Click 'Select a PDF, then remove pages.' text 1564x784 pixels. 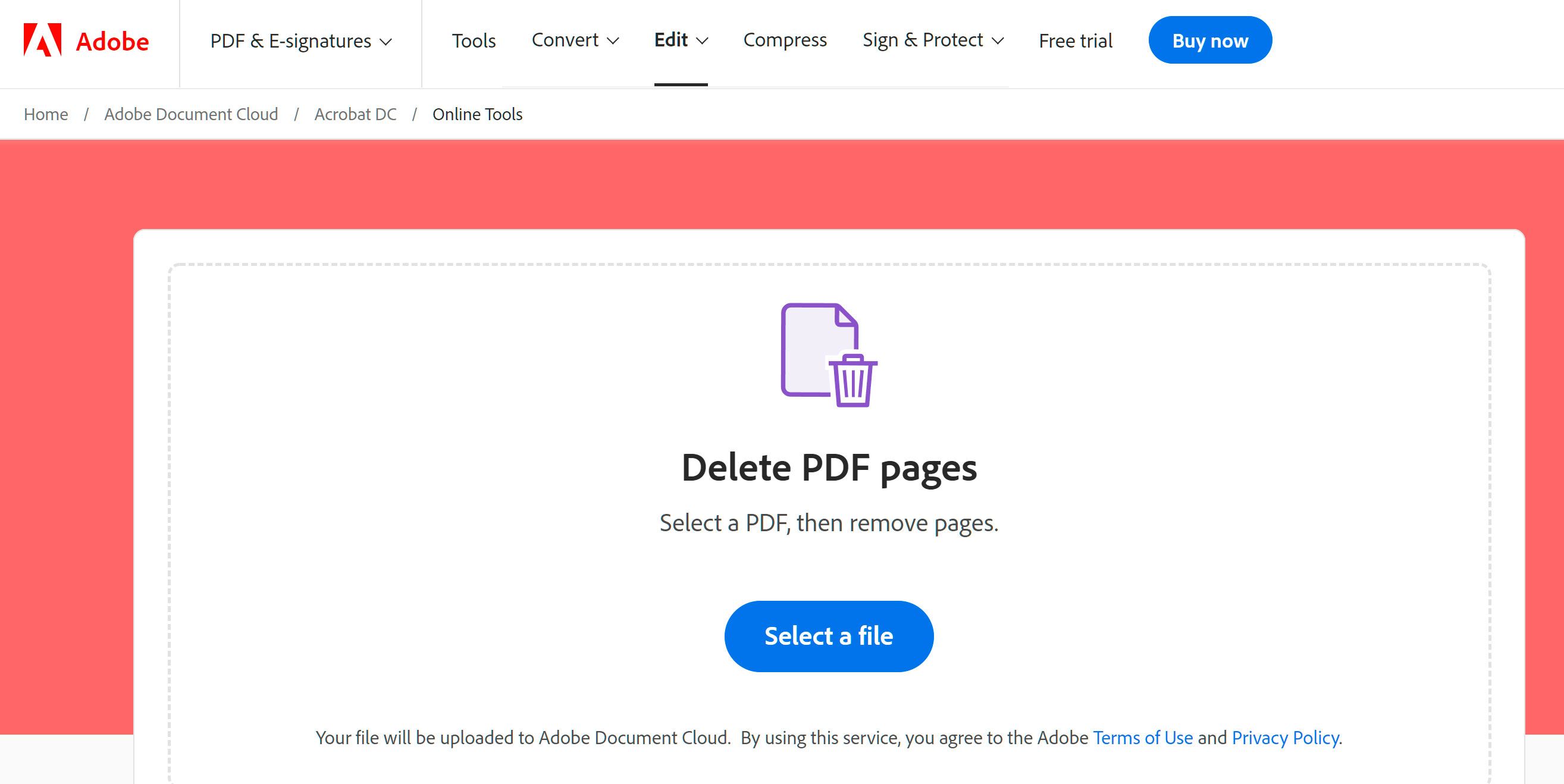pyautogui.click(x=829, y=523)
